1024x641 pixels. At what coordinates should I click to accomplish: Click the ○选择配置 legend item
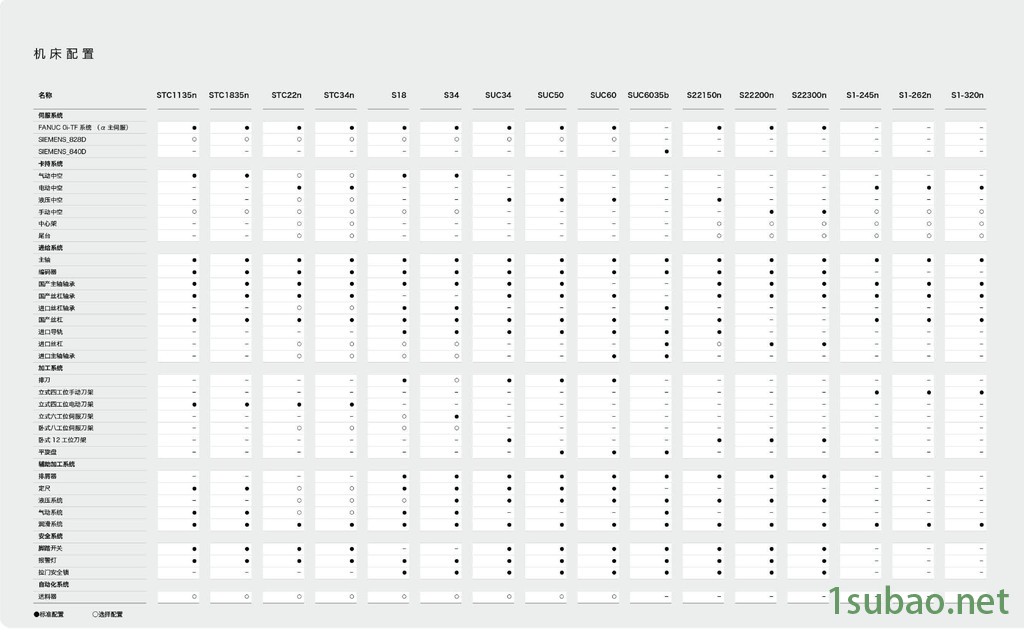[x=108, y=614]
